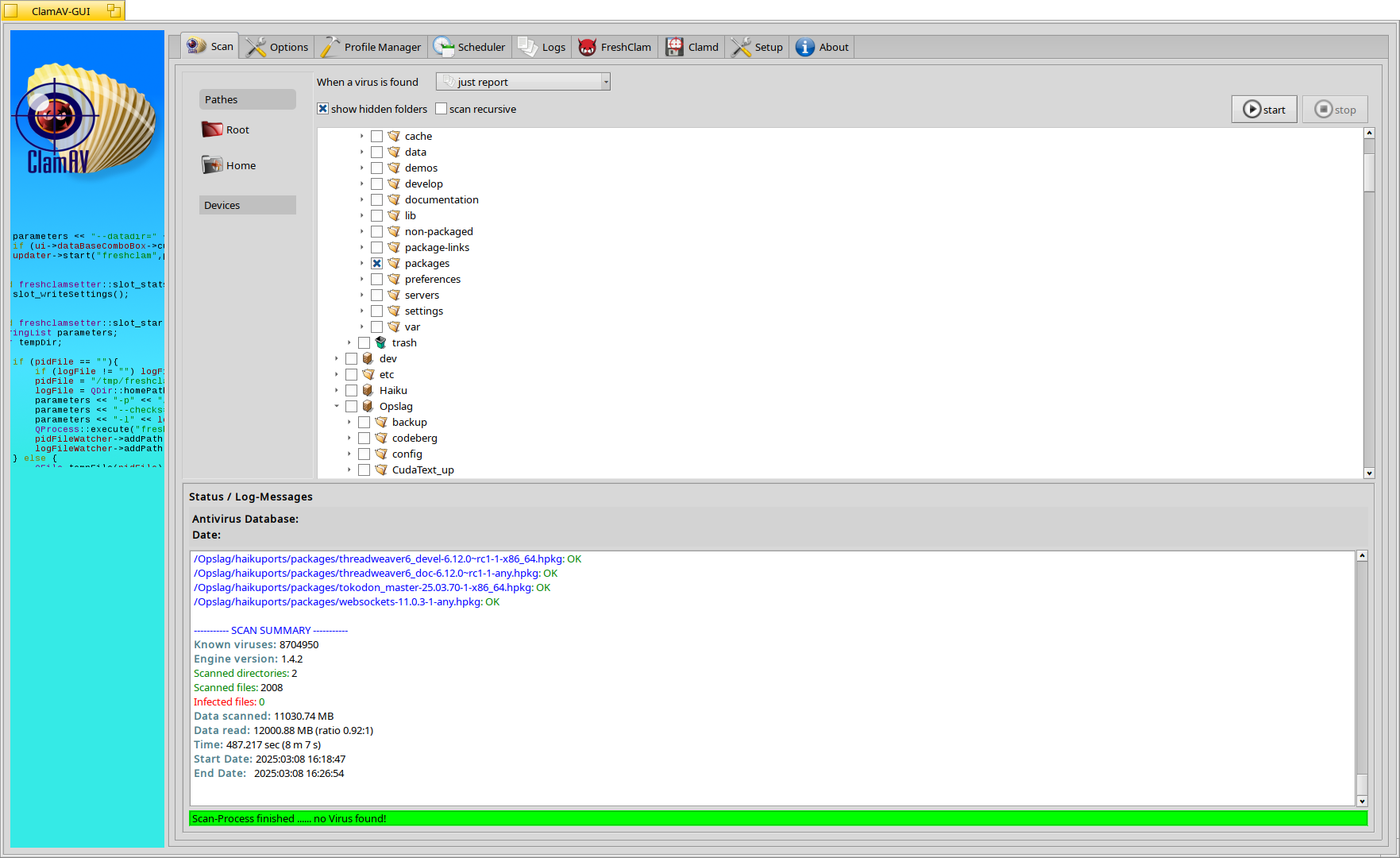Viewport: 1400px width, 858px height.
Task: Click the Scheduler clock icon
Action: click(x=443, y=48)
